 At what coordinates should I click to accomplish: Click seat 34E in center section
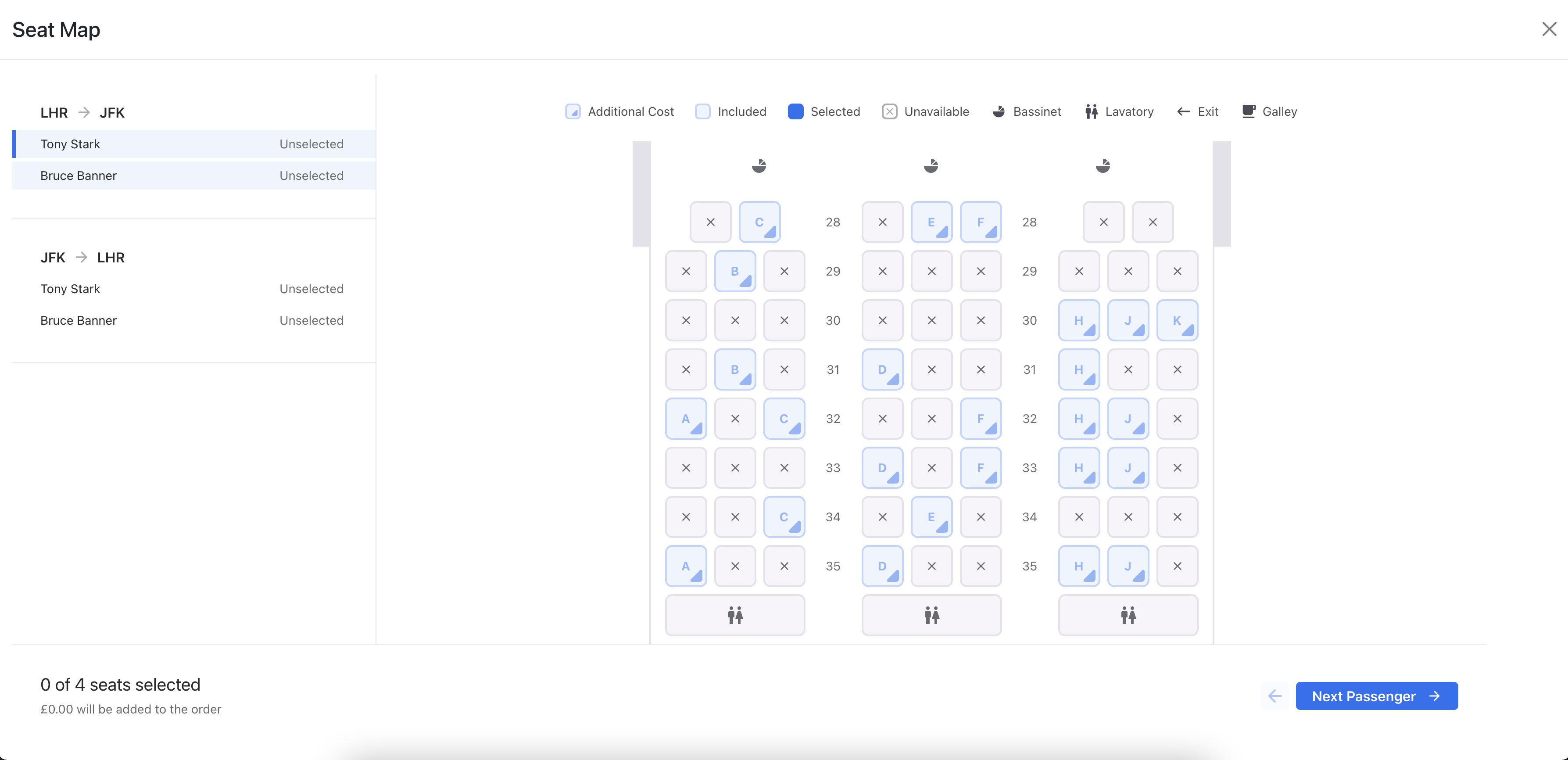coord(931,517)
